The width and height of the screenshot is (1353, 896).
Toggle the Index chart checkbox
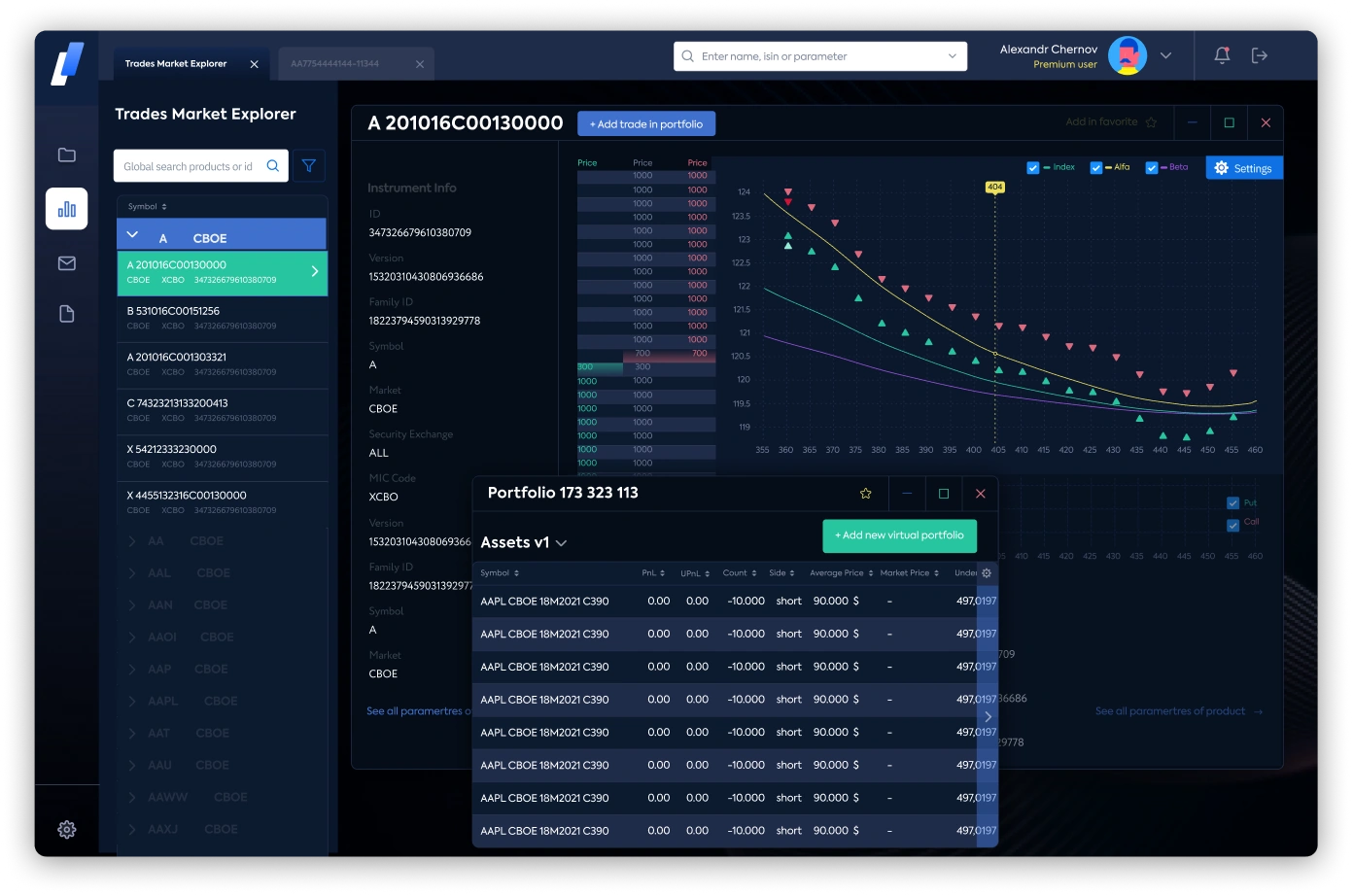pos(1033,168)
